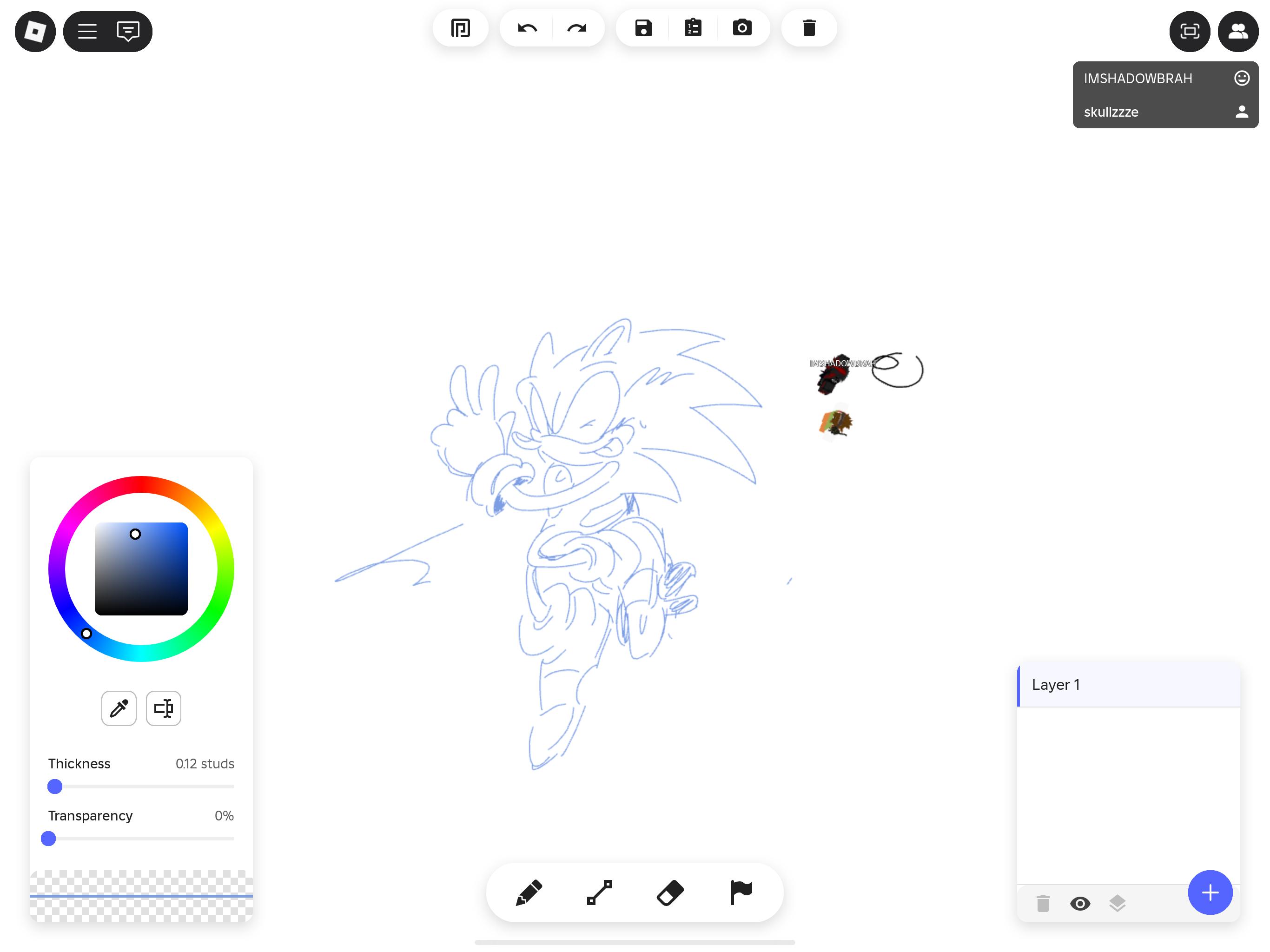Click the hue ring handle
Screen dimensions: 1270x952
(86, 633)
